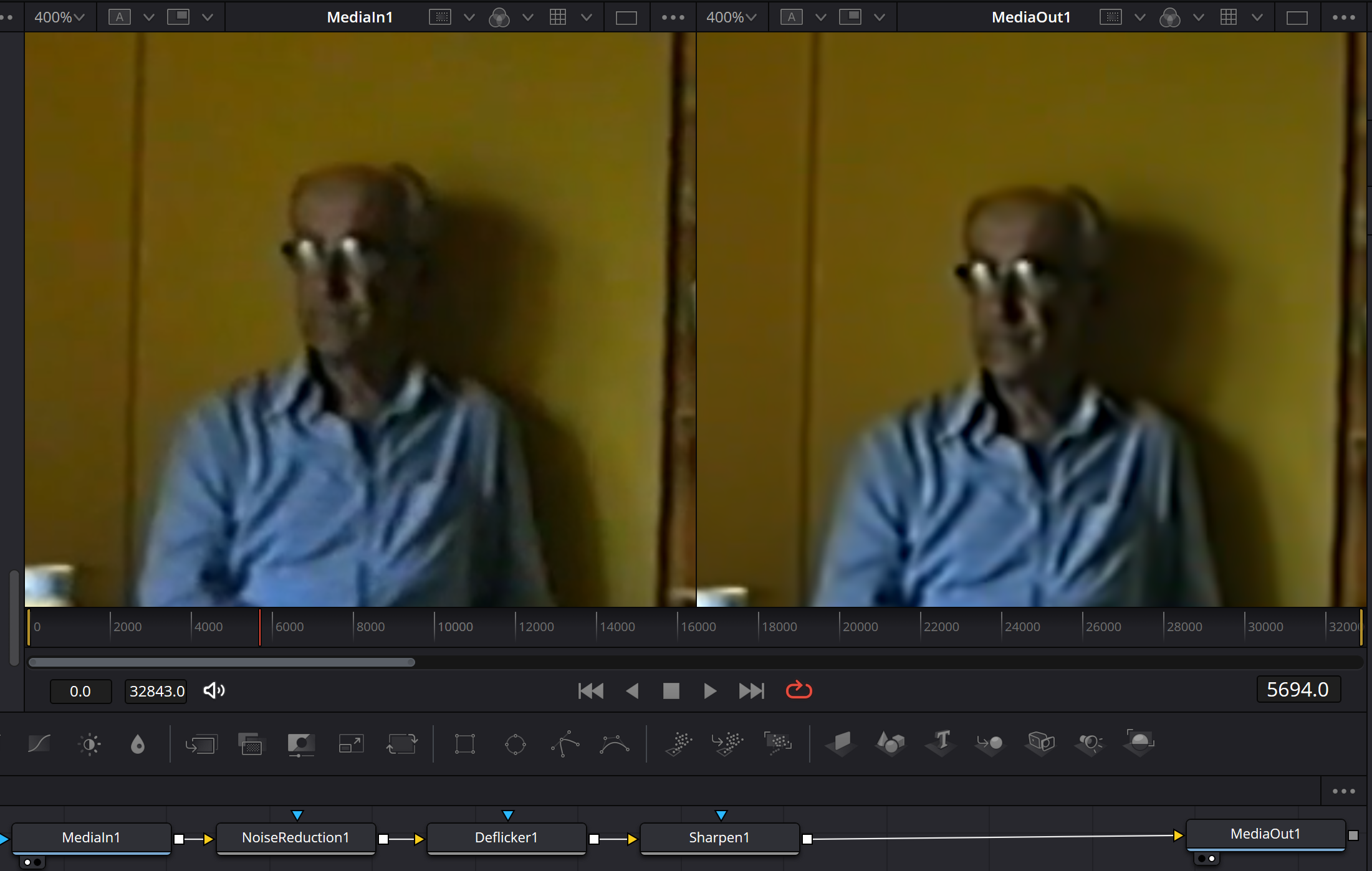Add a Brightness Contrast node
The image size is (1372, 871).
(90, 744)
